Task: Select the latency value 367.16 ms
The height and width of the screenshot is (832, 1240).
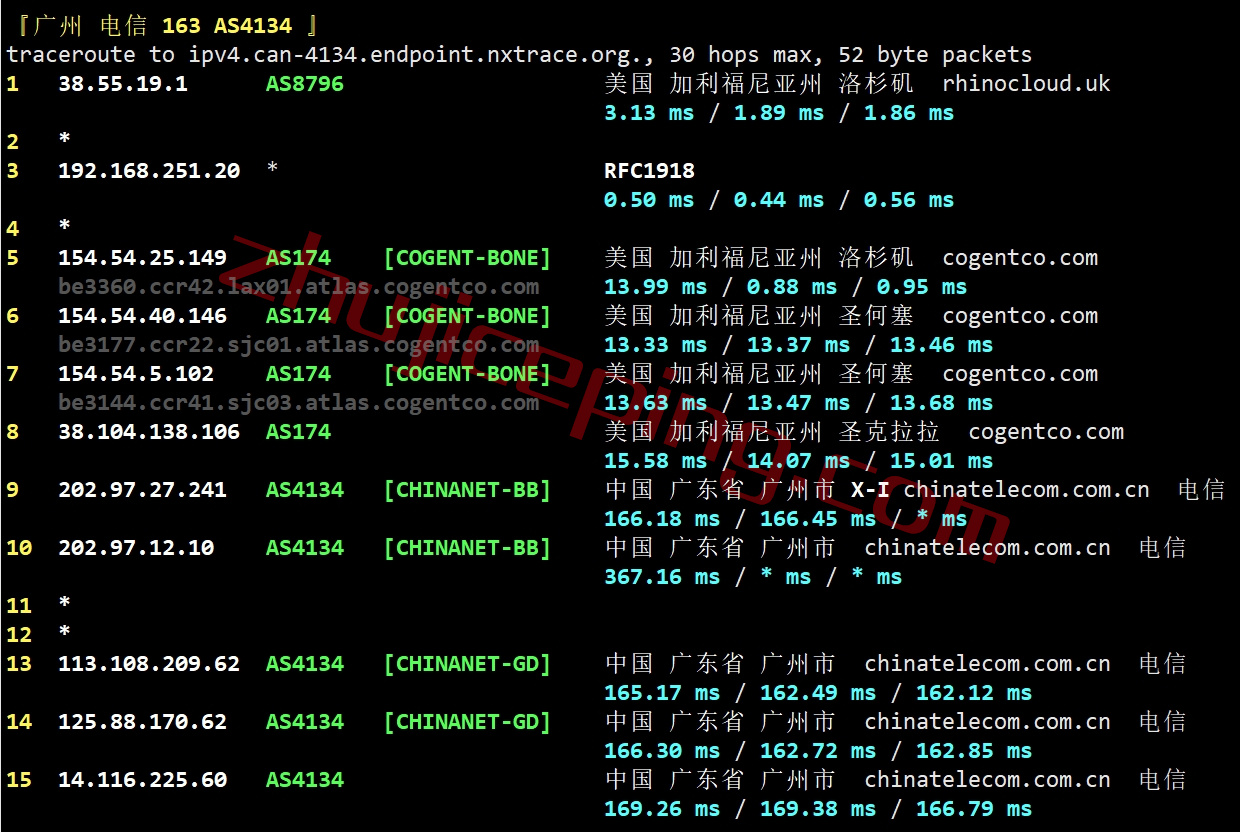Action: pos(662,577)
